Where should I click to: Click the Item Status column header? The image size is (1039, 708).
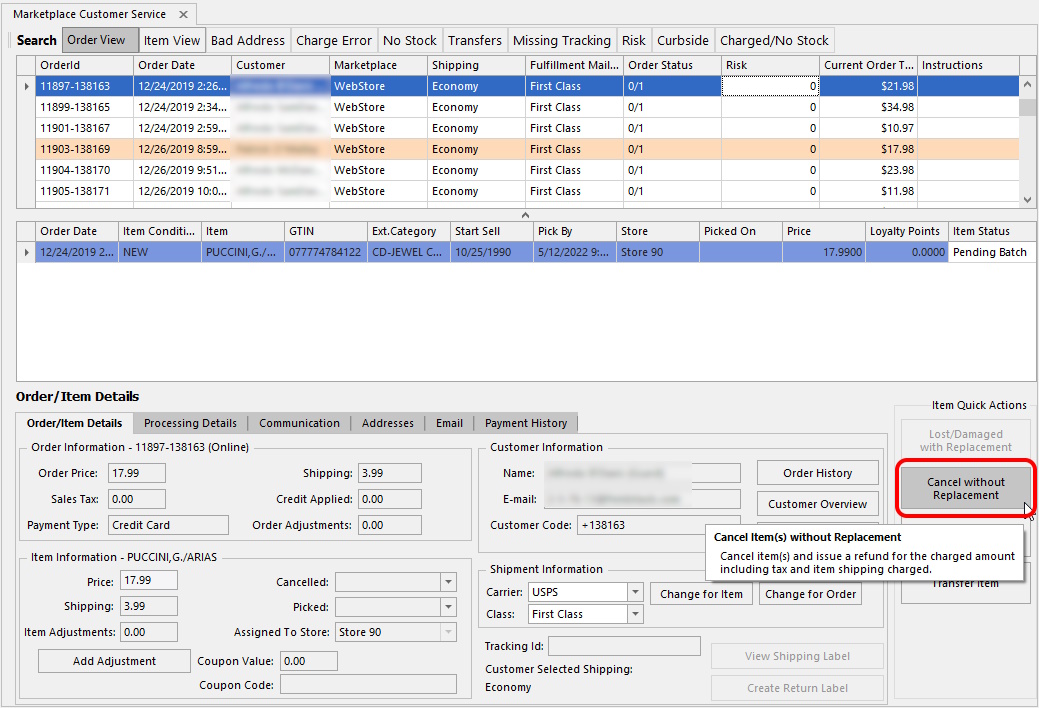click(x=992, y=231)
